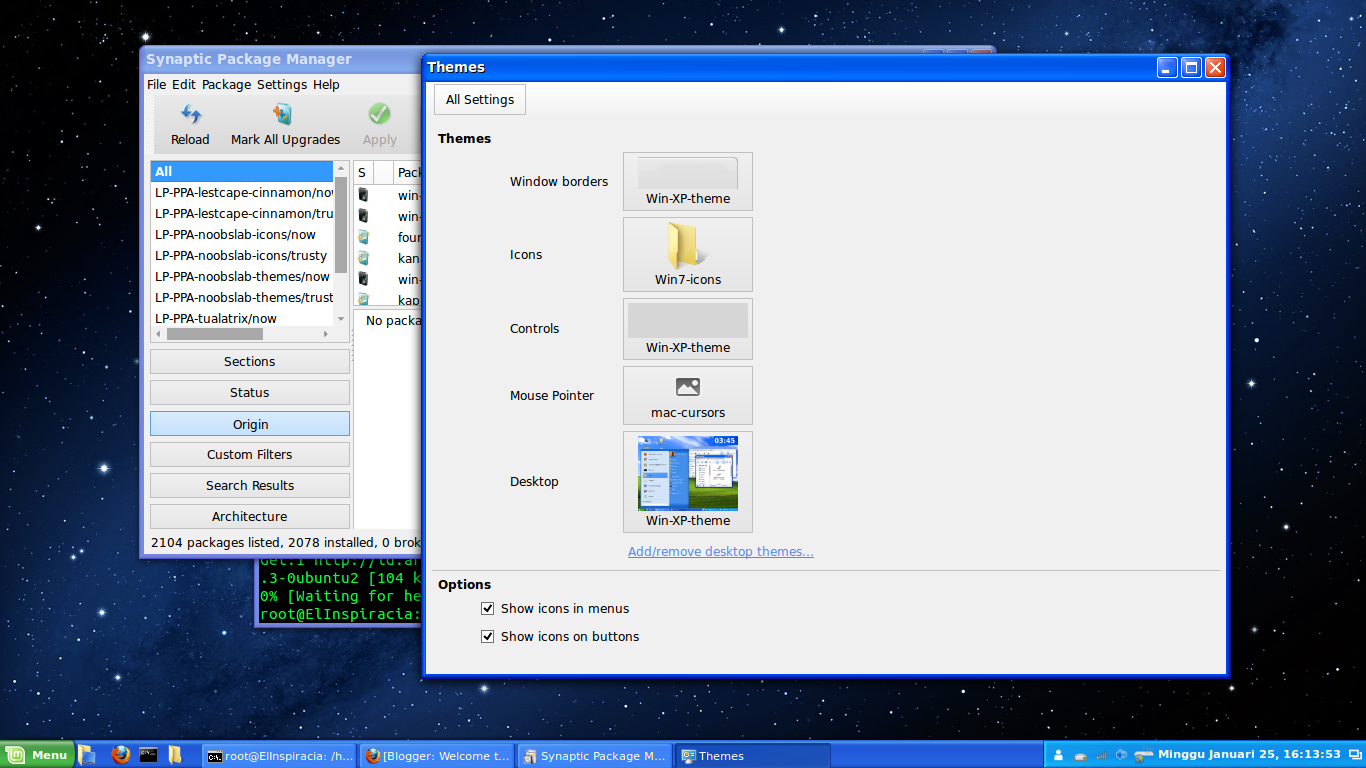Select the Win7-icons theme thumbnail
Screen dimensions: 1366x768
[687, 252]
